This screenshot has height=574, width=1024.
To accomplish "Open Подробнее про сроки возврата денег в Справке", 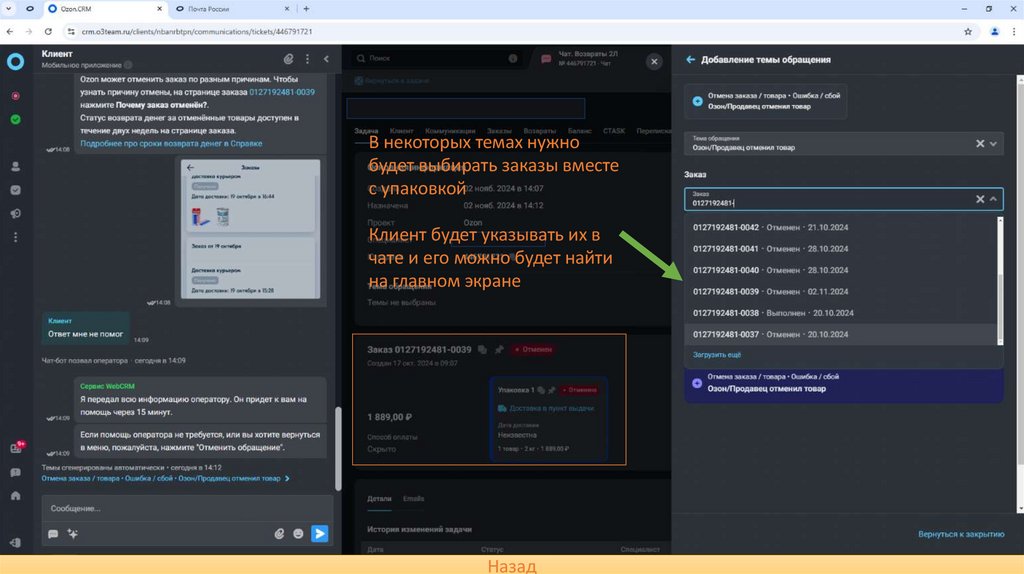I will pyautogui.click(x=171, y=144).
